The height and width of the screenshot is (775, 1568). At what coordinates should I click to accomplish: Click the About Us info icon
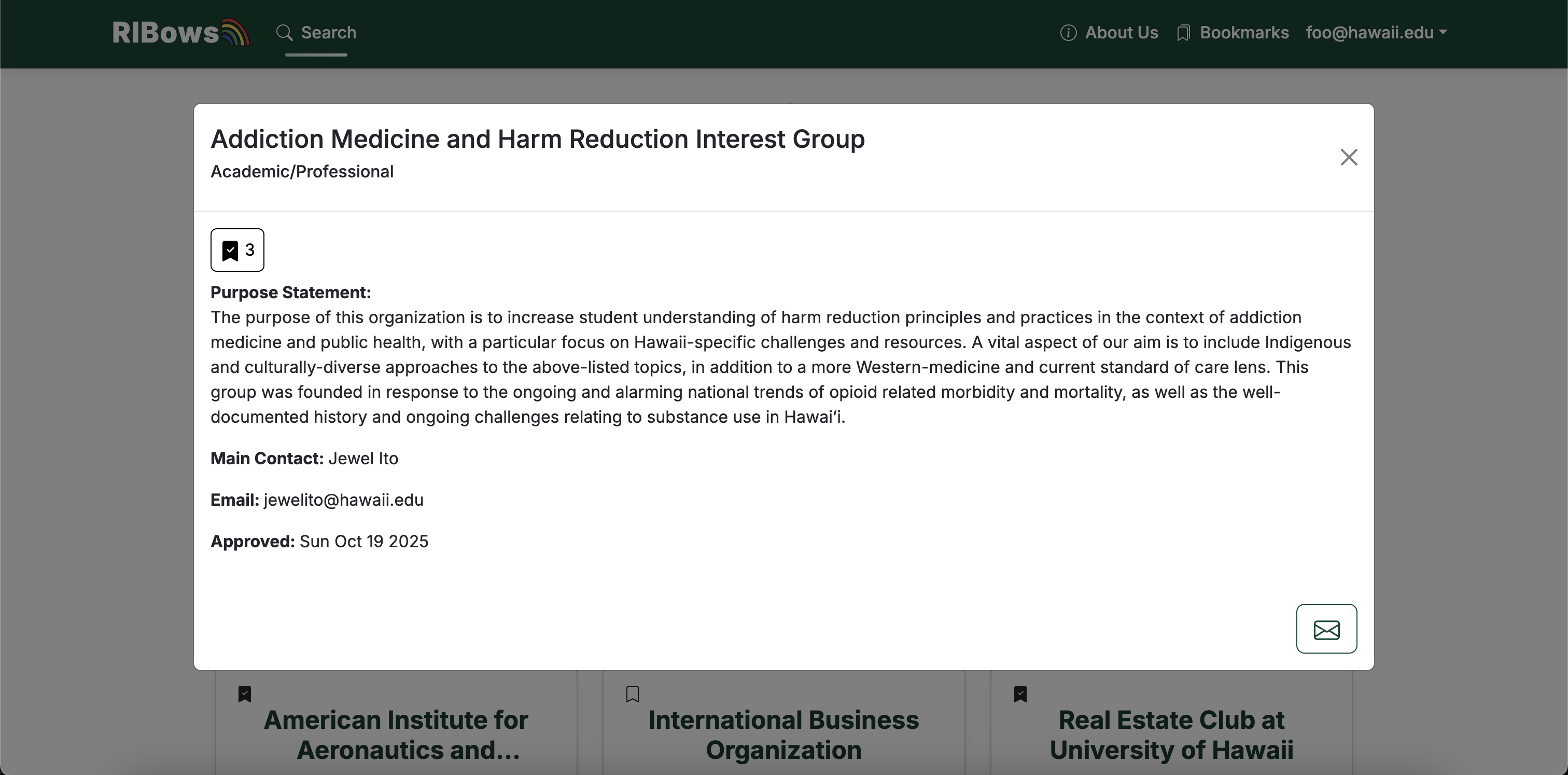point(1068,33)
